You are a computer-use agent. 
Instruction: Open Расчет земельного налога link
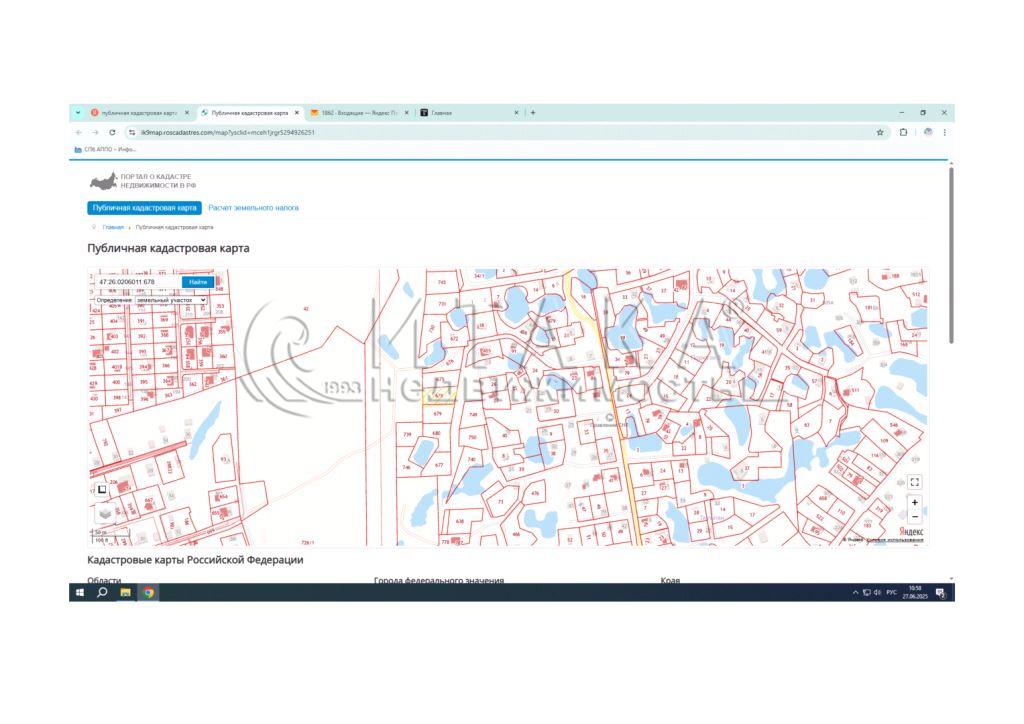253,208
